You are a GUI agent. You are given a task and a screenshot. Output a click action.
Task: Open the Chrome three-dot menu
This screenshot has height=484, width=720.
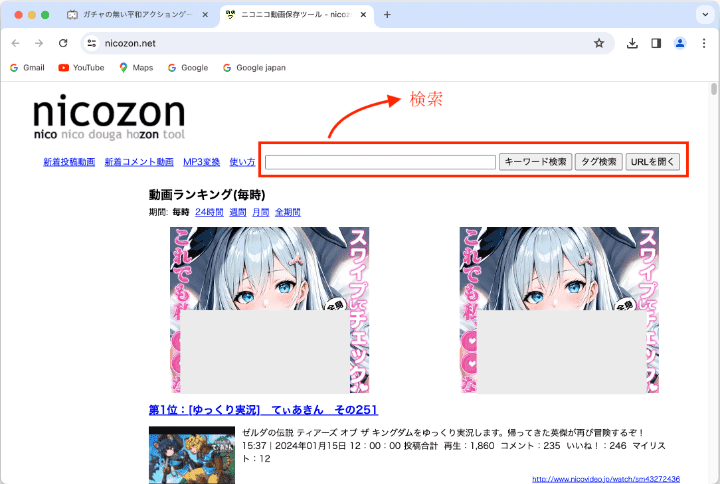tap(704, 43)
